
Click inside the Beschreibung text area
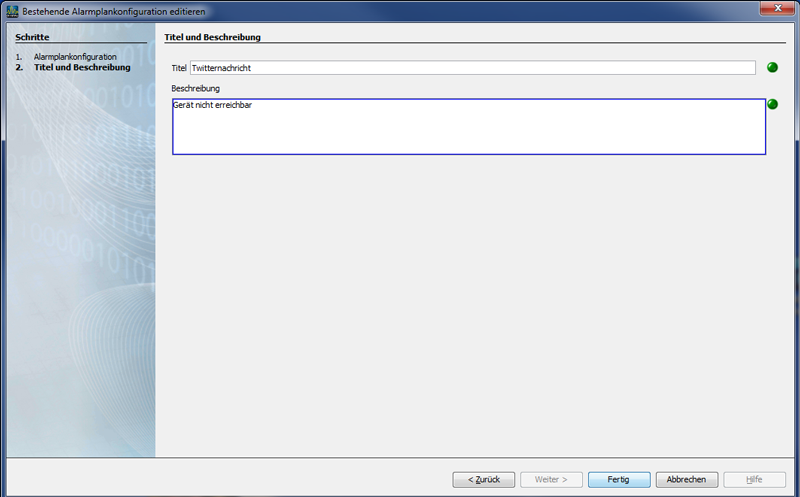click(x=469, y=127)
